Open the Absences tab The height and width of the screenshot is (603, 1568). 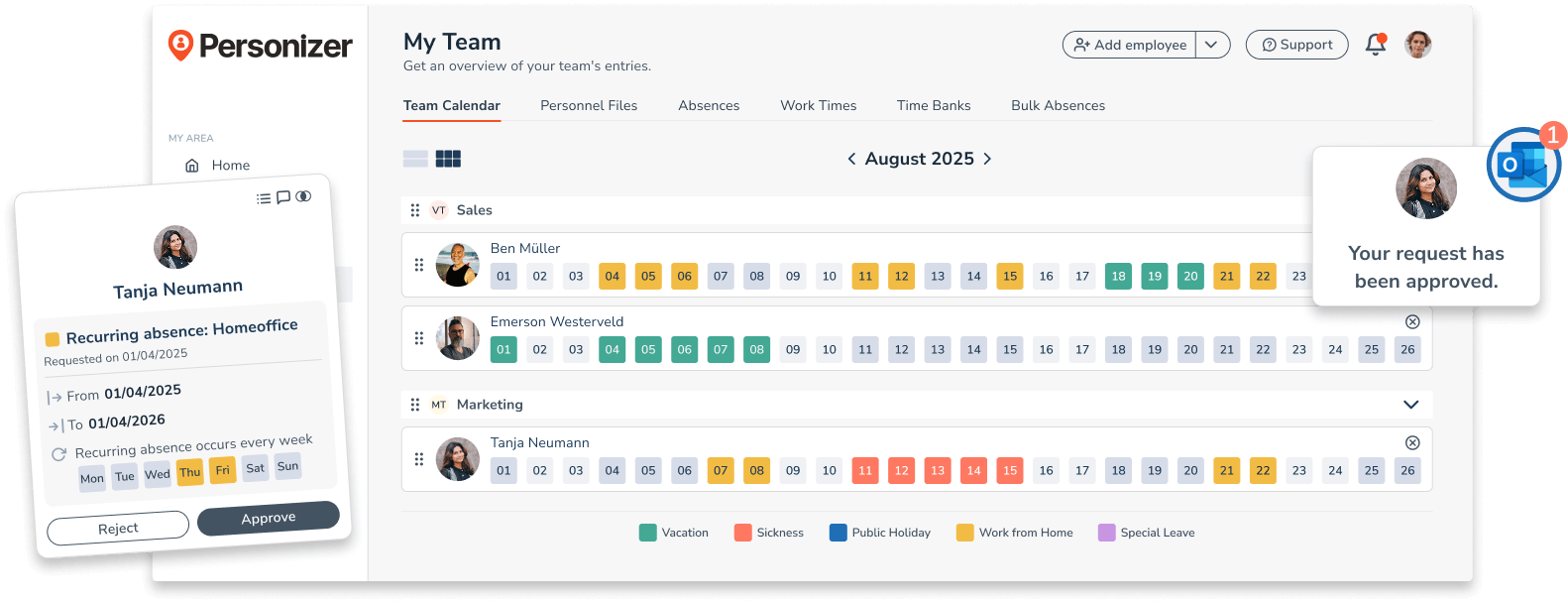click(709, 105)
